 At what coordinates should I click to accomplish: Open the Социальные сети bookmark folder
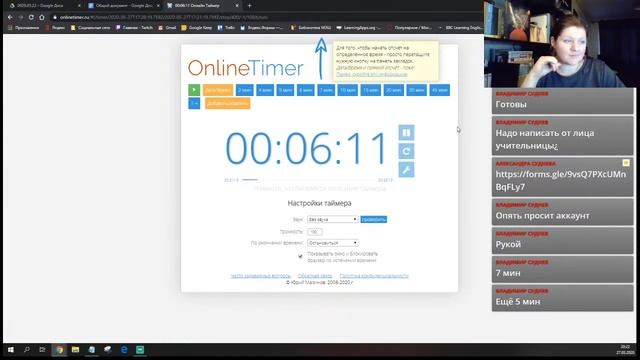[x=90, y=28]
